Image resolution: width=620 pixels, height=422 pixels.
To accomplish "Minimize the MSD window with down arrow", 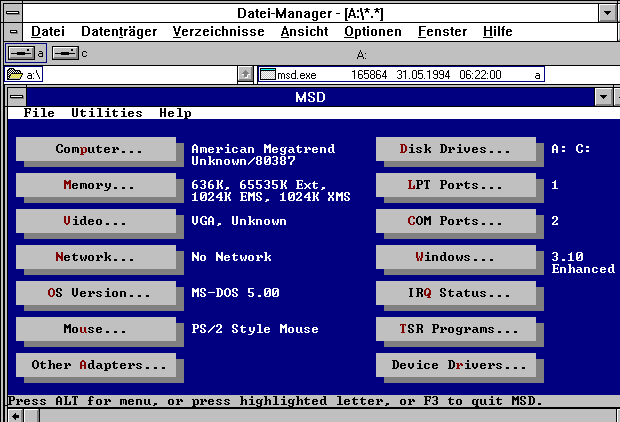I will point(603,97).
